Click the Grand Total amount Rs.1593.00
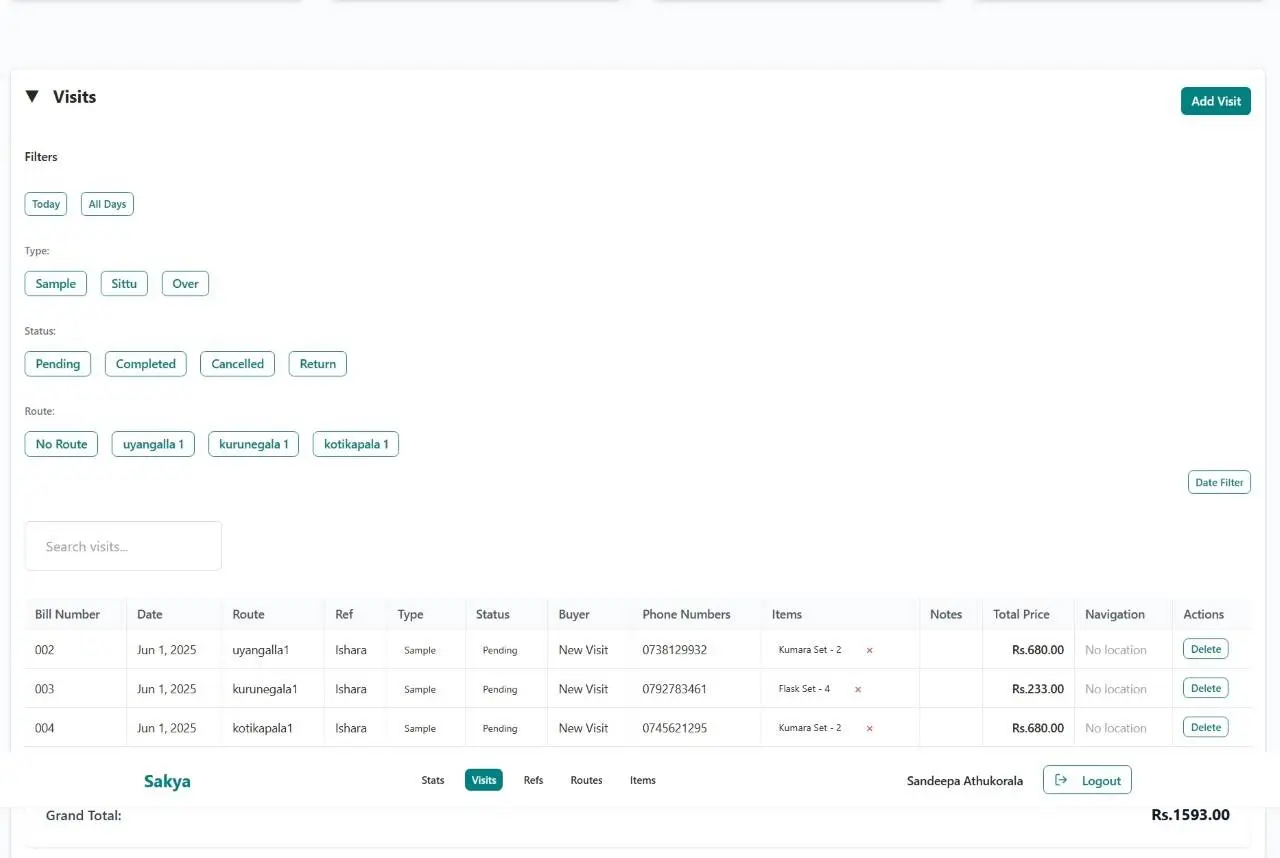This screenshot has width=1280, height=858. 1190,815
